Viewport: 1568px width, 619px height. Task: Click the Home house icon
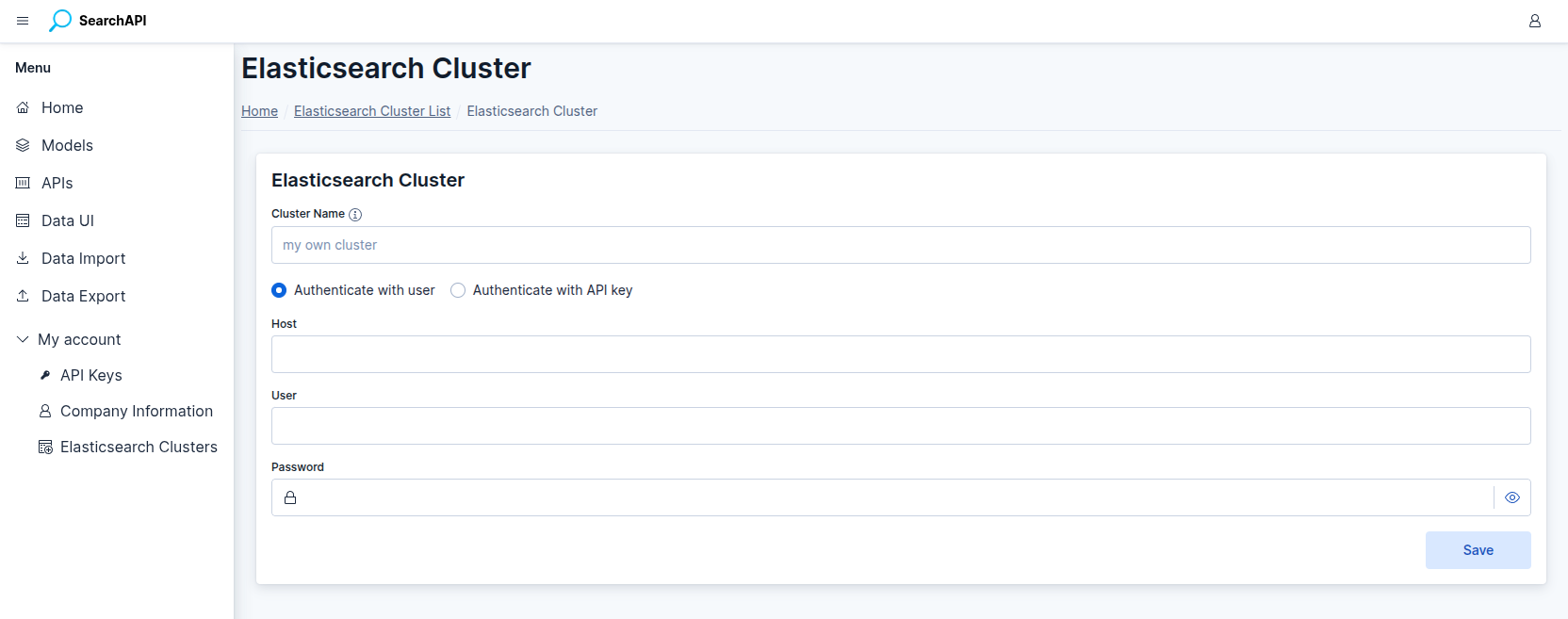23,107
